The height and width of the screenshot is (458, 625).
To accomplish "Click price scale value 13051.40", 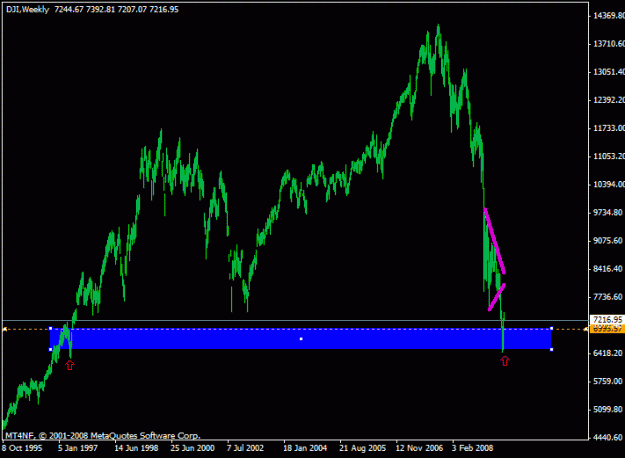I will [x=609, y=72].
